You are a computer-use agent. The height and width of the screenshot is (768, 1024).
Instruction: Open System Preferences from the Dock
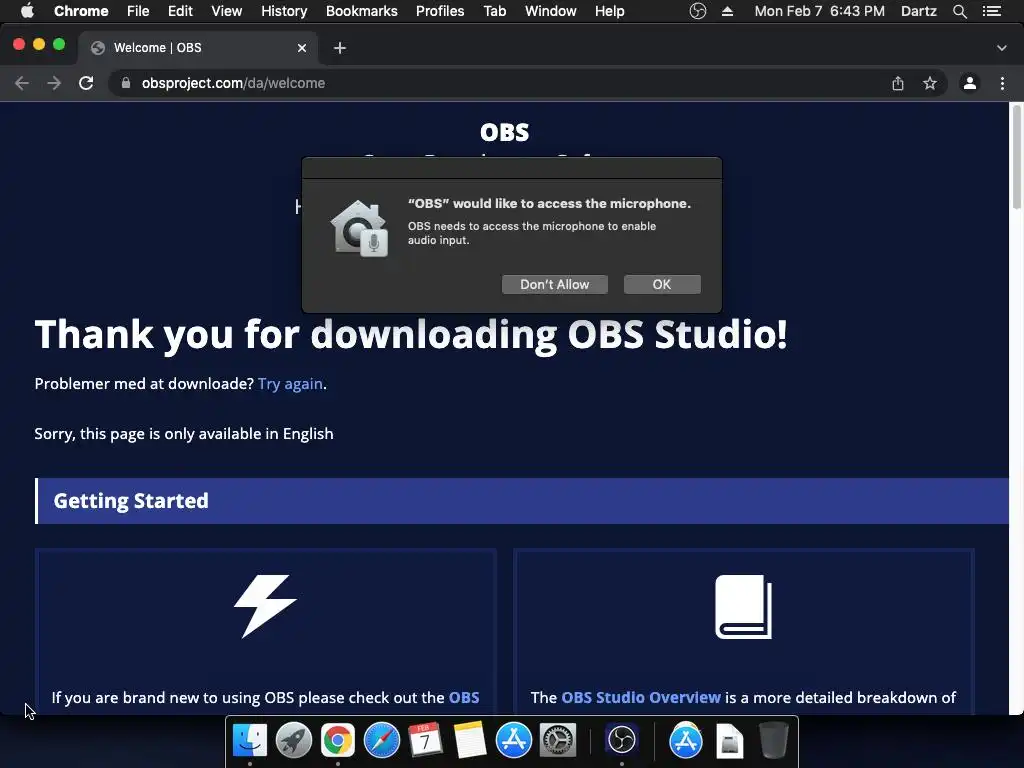(557, 740)
